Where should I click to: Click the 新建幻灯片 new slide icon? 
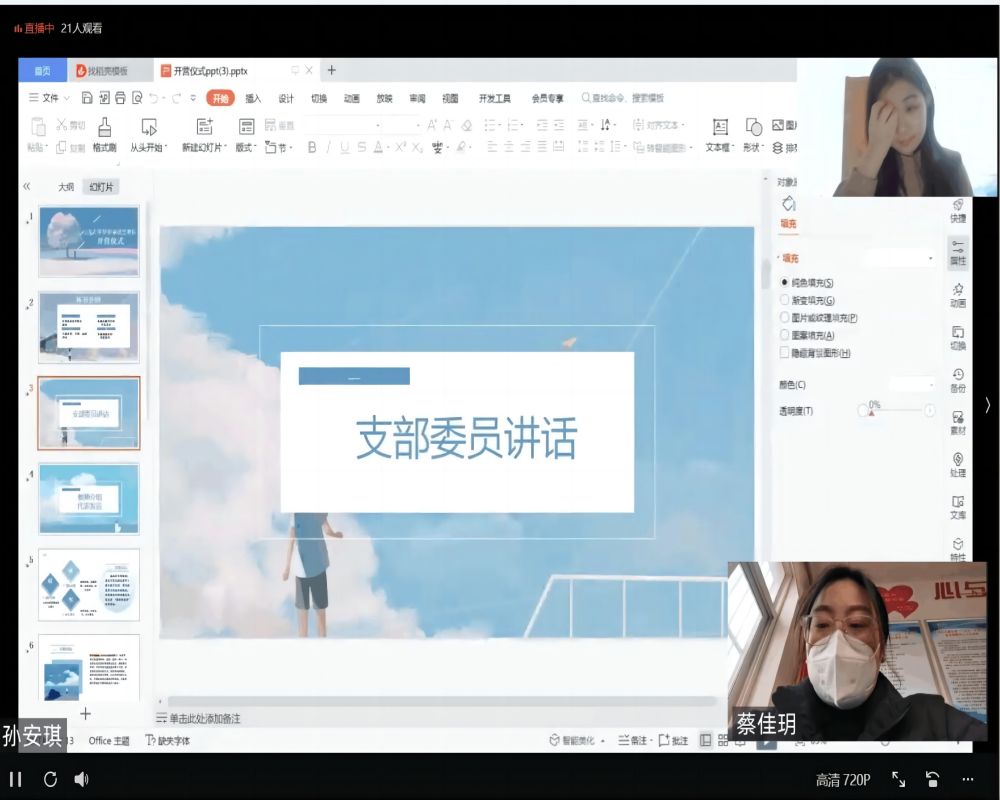204,127
